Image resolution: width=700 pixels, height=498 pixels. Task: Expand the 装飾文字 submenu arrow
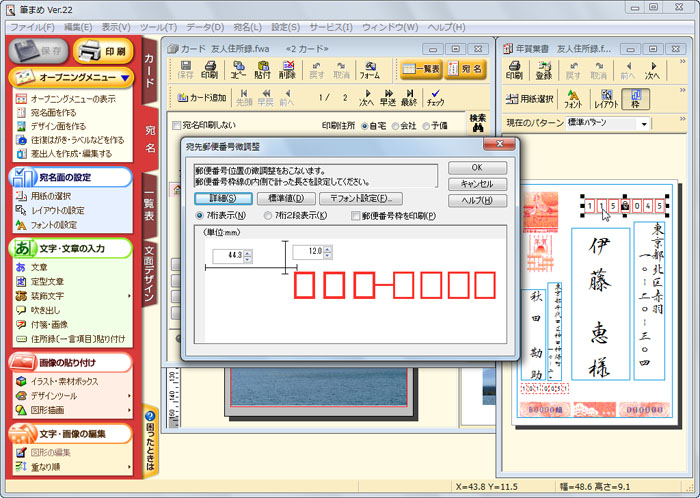[x=130, y=296]
